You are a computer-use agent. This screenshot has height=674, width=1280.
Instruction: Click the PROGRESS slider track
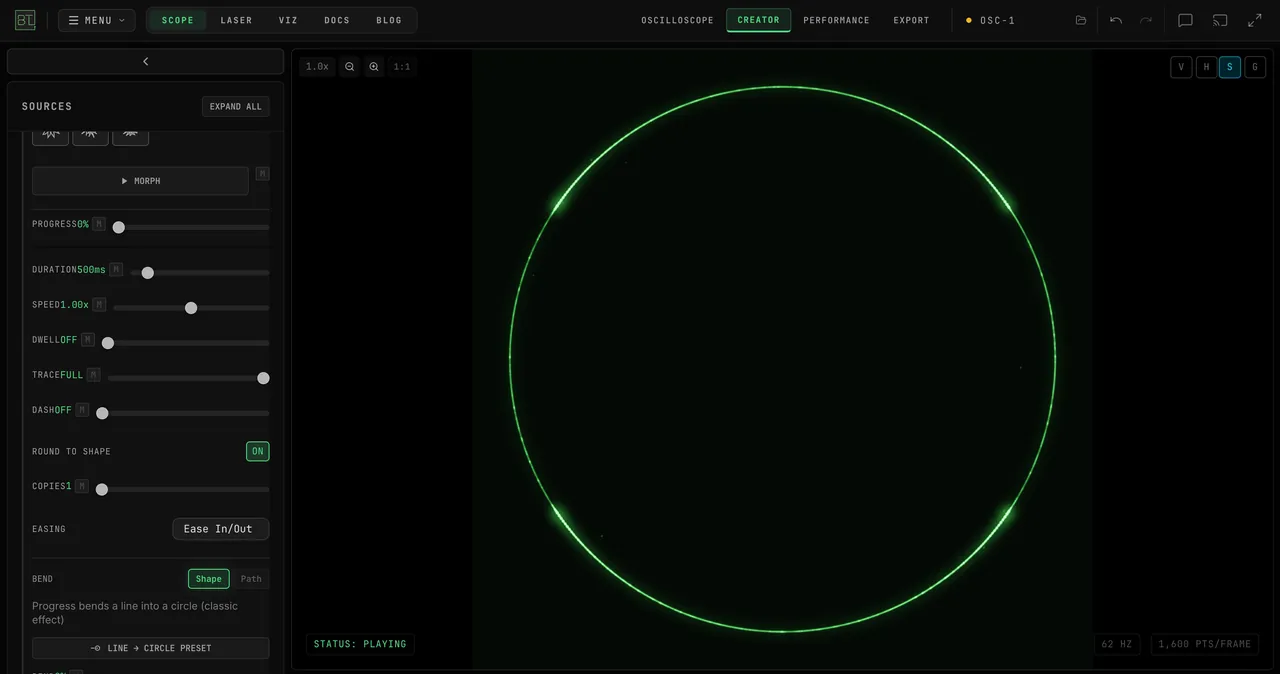(x=189, y=227)
